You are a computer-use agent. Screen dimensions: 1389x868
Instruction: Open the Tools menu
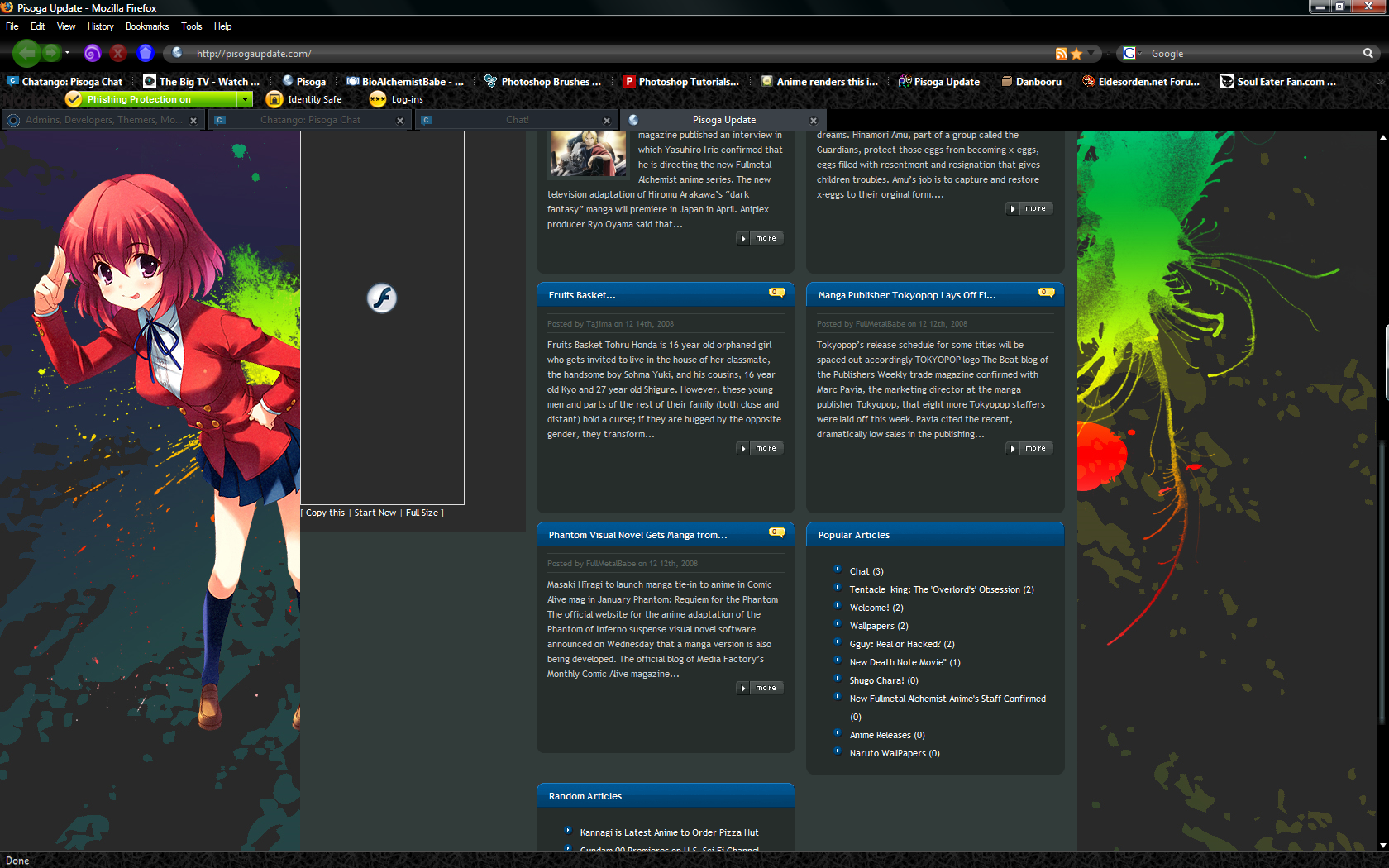click(191, 26)
